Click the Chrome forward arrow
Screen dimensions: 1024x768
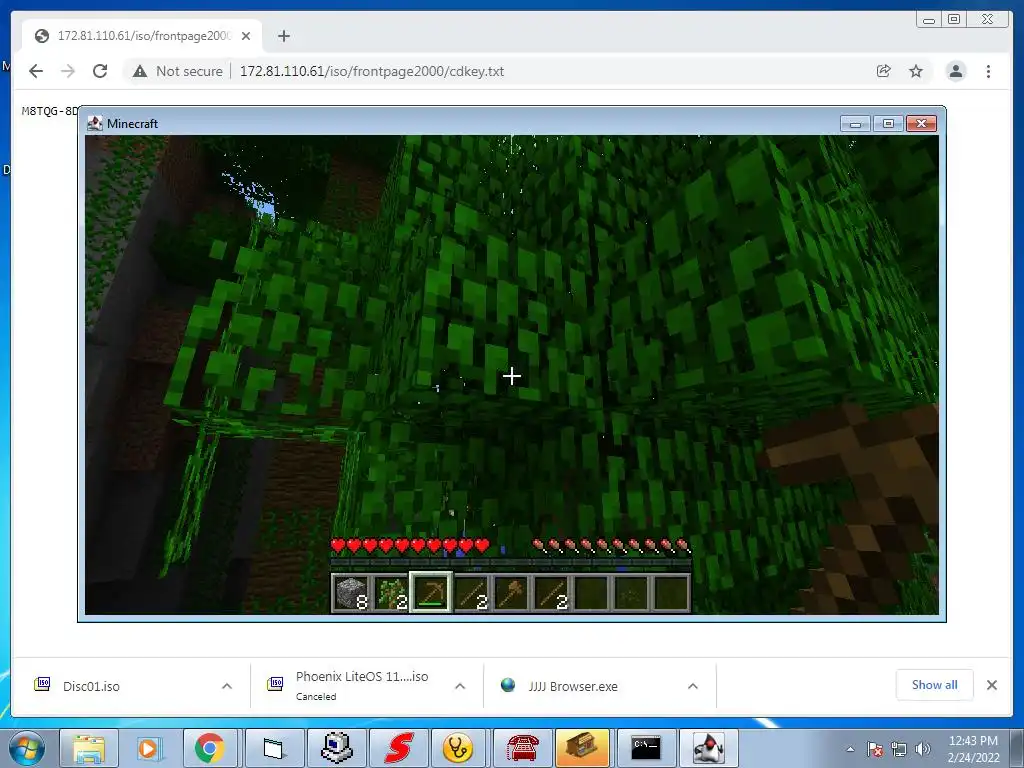pos(68,71)
